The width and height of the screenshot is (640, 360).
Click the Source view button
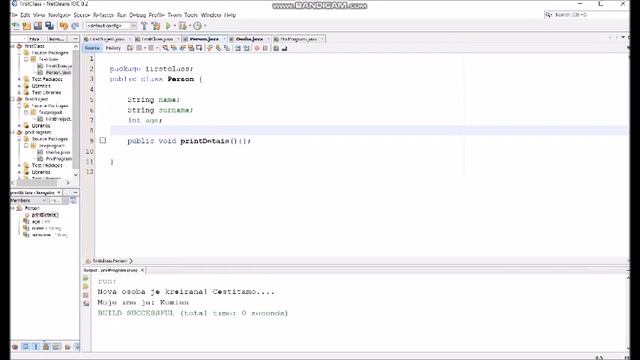pos(92,48)
